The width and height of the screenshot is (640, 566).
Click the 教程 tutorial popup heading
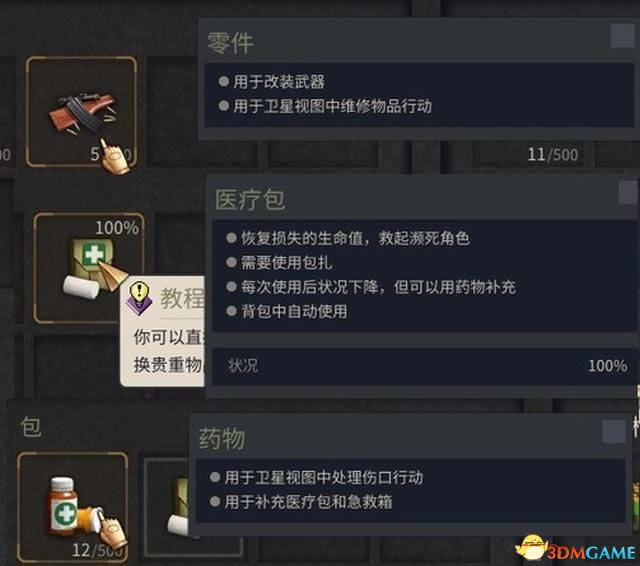182,298
